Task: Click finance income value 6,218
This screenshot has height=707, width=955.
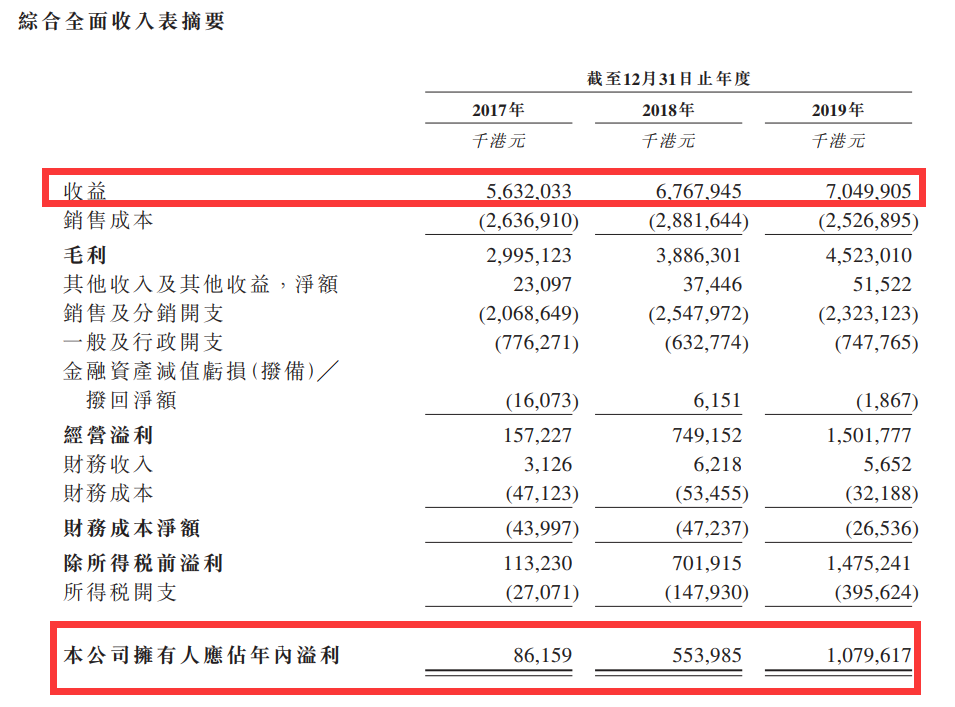Action: [x=717, y=465]
